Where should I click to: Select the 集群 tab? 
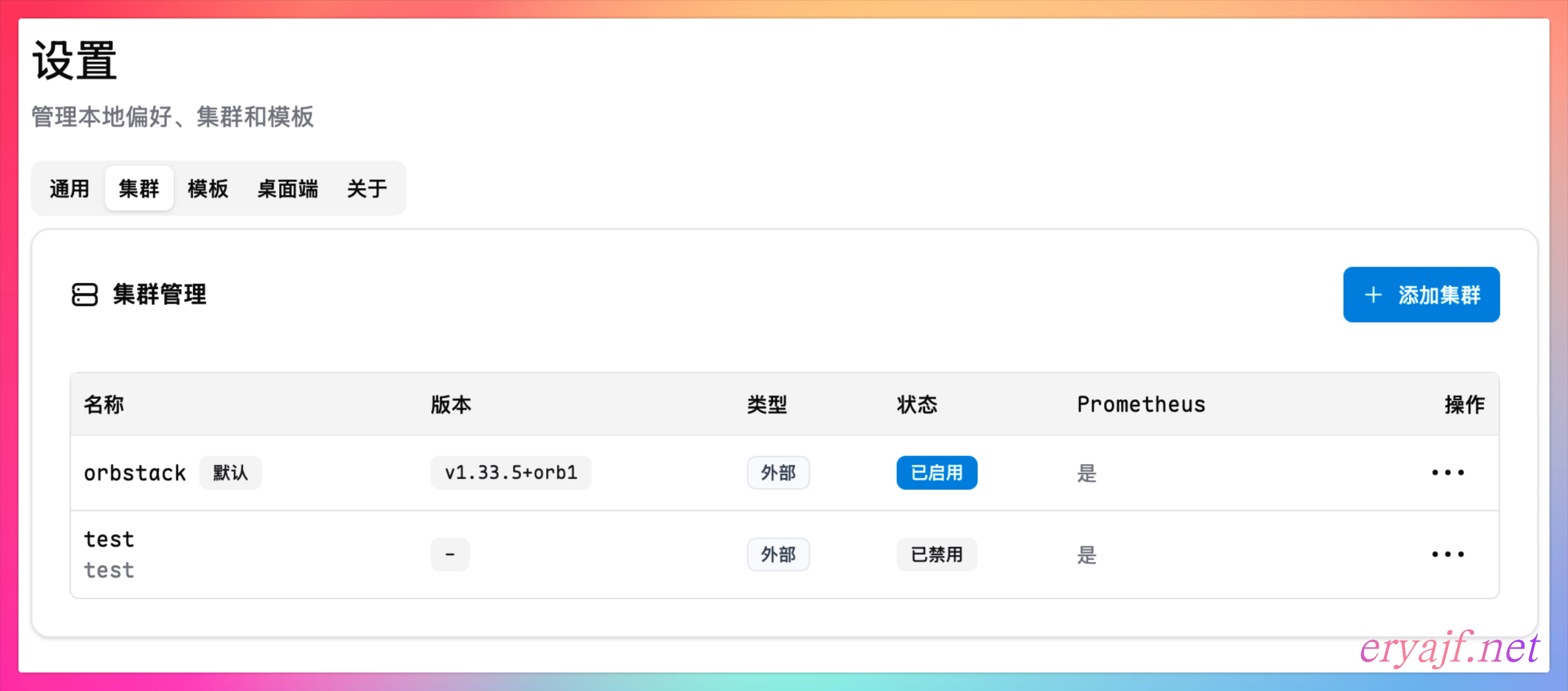pos(139,189)
